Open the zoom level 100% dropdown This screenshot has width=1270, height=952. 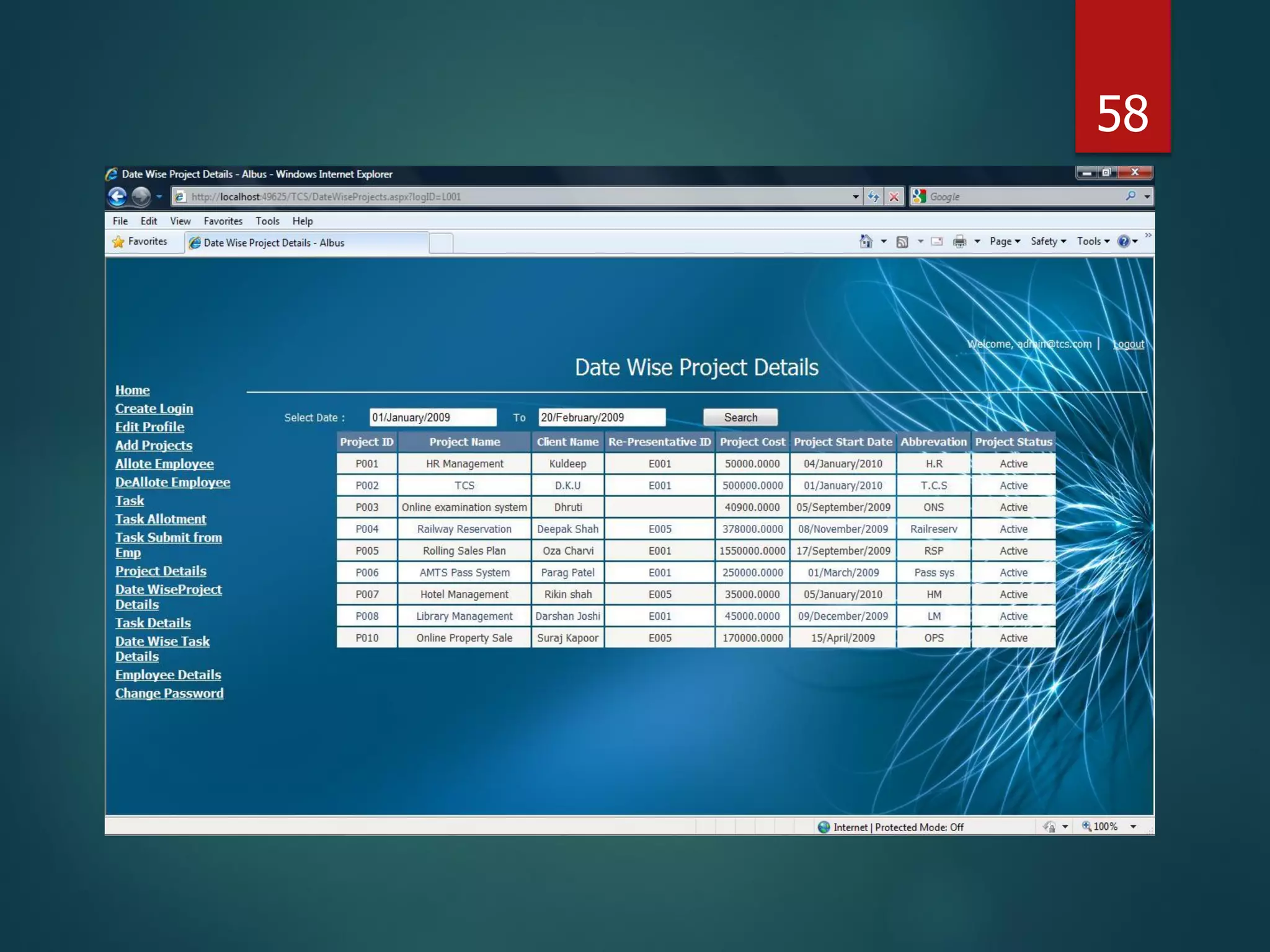(1133, 827)
